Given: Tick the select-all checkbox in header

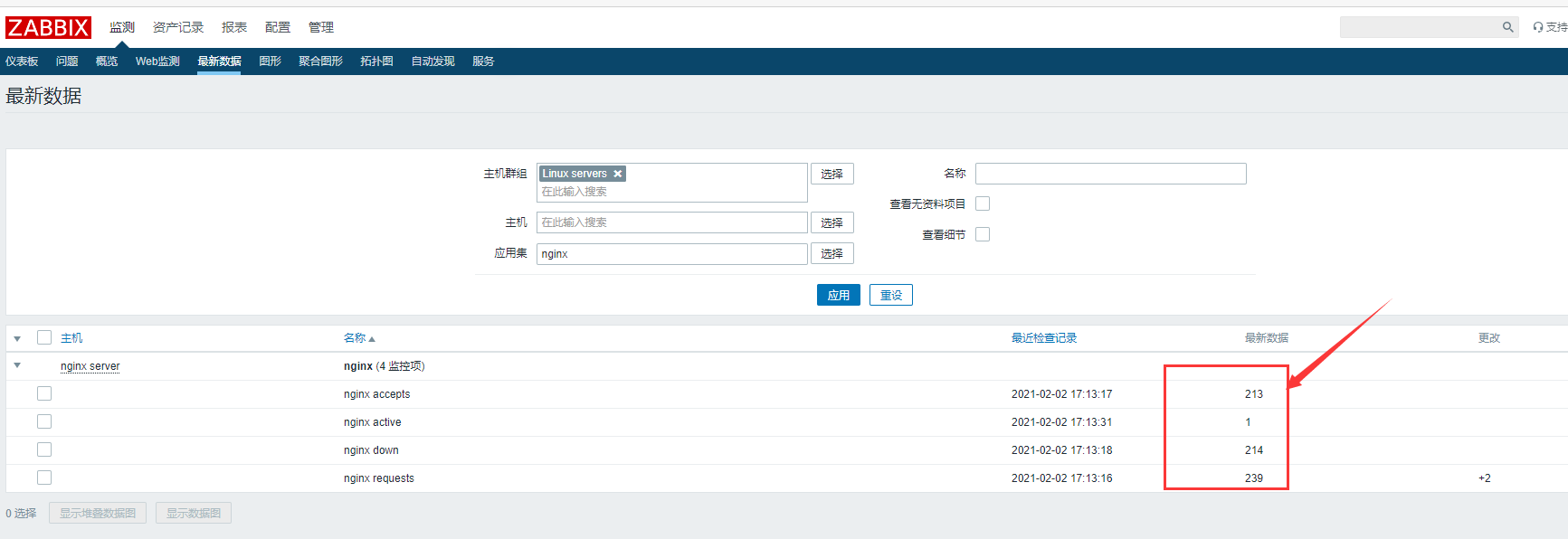Looking at the screenshot, I should point(44,337).
